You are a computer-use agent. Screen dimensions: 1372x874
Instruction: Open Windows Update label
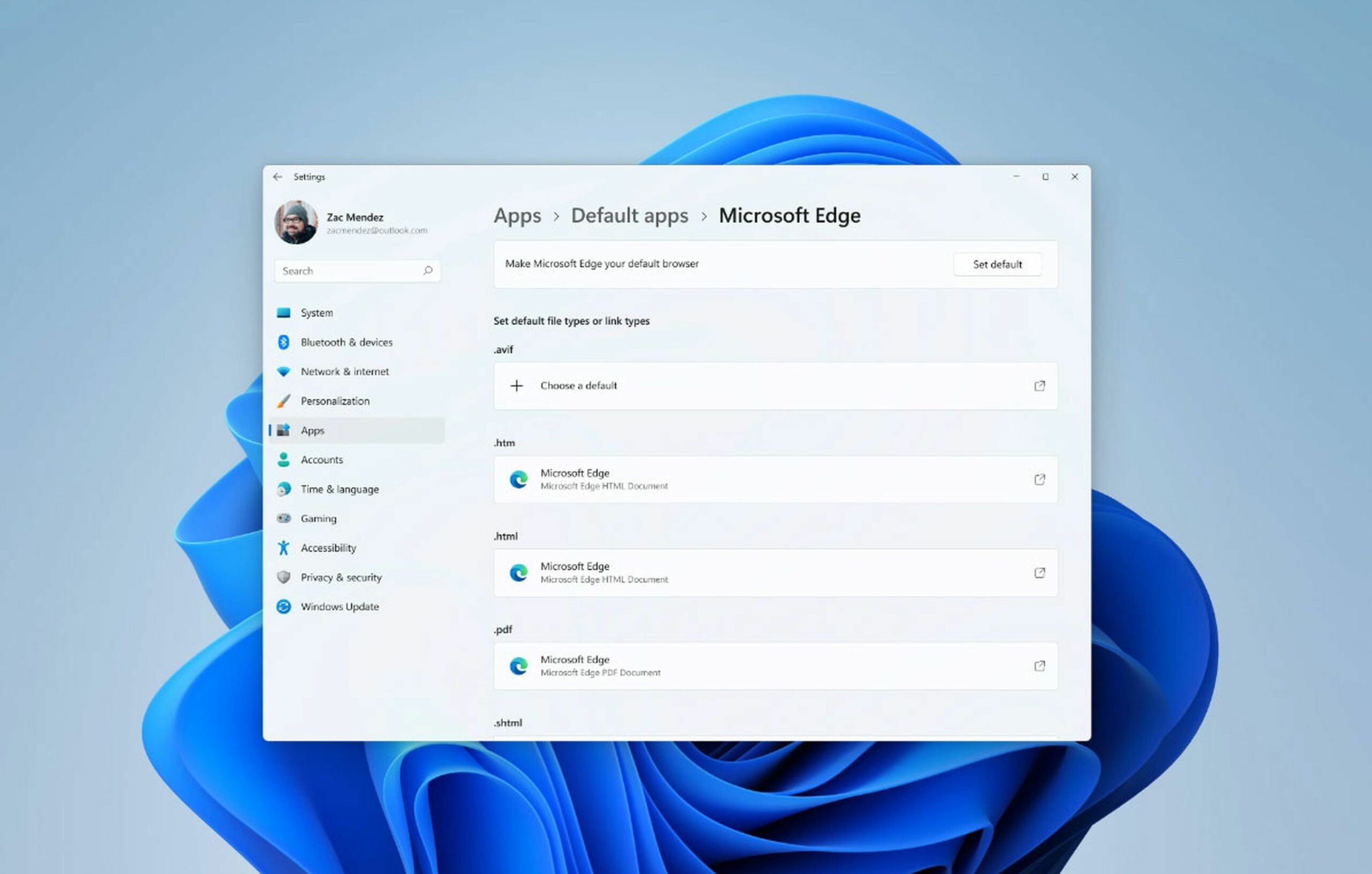tap(340, 607)
